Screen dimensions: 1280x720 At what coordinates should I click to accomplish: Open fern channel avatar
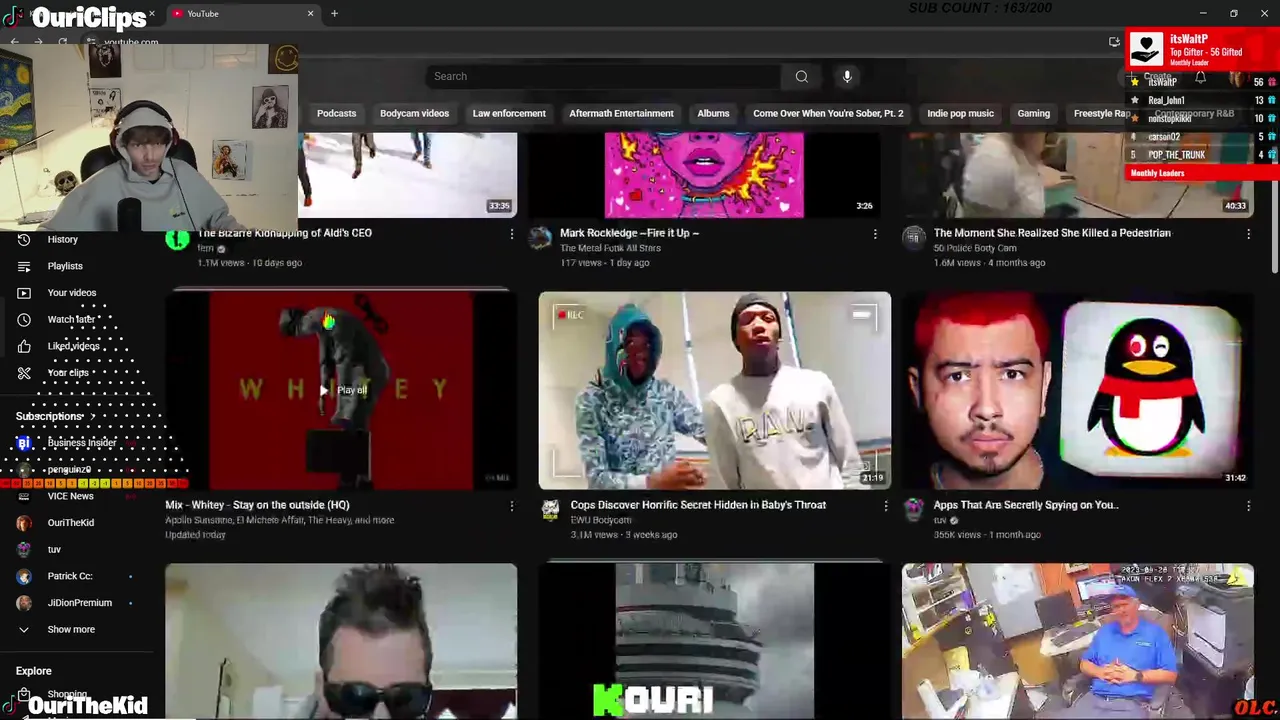pos(177,238)
